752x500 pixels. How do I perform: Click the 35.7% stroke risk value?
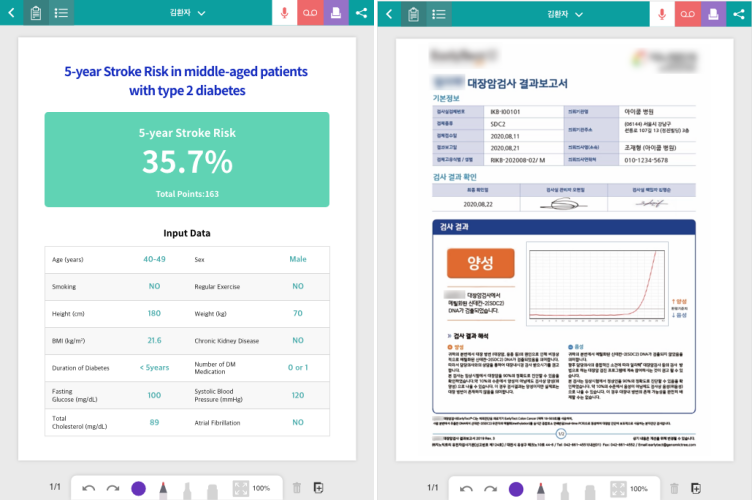click(187, 162)
